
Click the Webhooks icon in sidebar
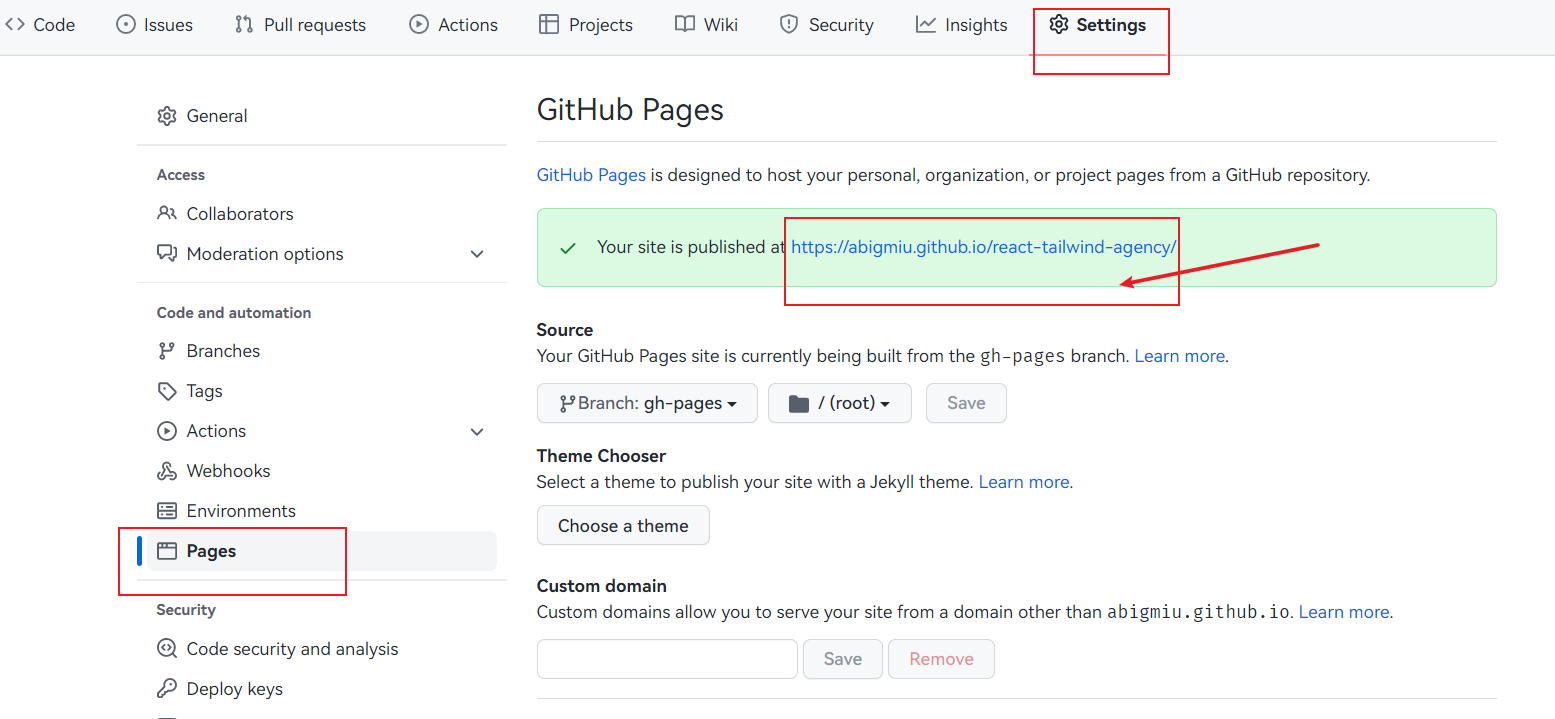(x=167, y=471)
